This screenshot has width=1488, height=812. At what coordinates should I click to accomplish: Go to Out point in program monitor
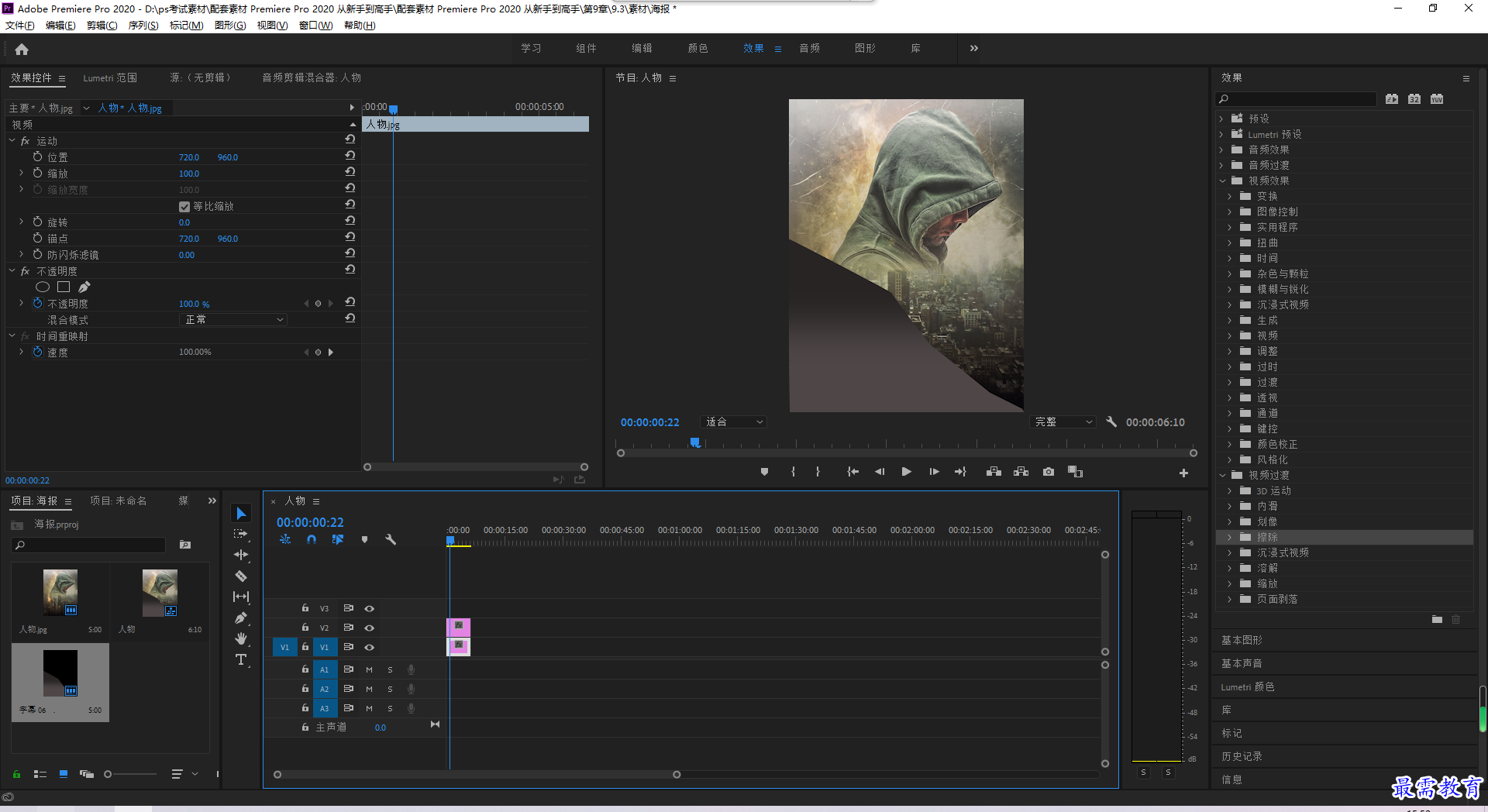coord(961,472)
